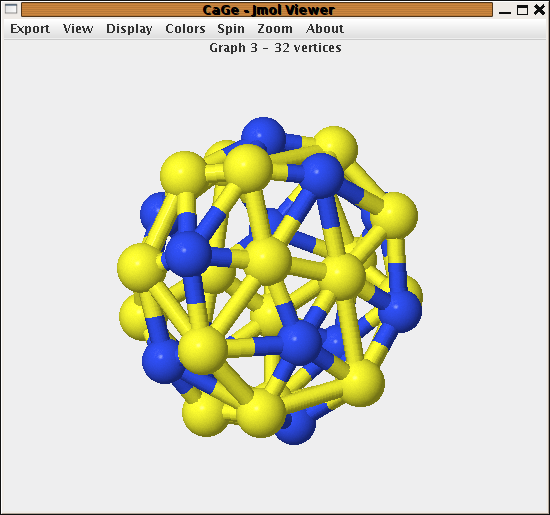This screenshot has width=550, height=515.
Task: Minimize the Jmol Viewer window
Action: [x=505, y=10]
